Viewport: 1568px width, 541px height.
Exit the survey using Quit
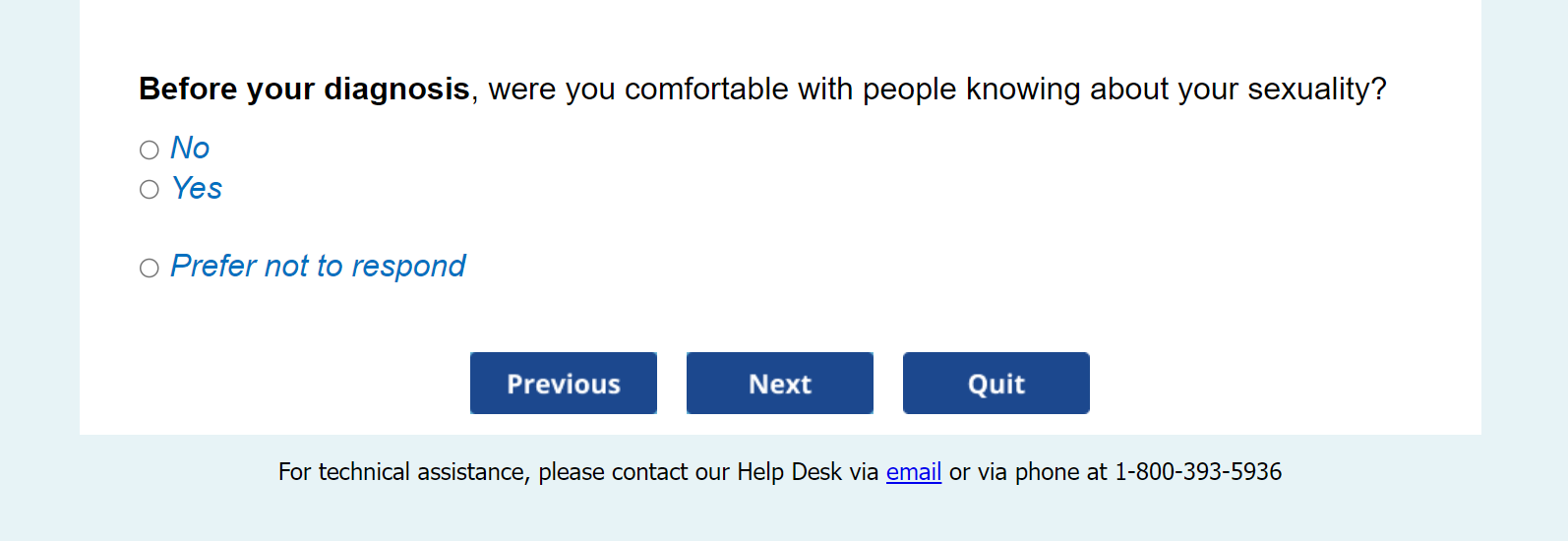(x=995, y=383)
